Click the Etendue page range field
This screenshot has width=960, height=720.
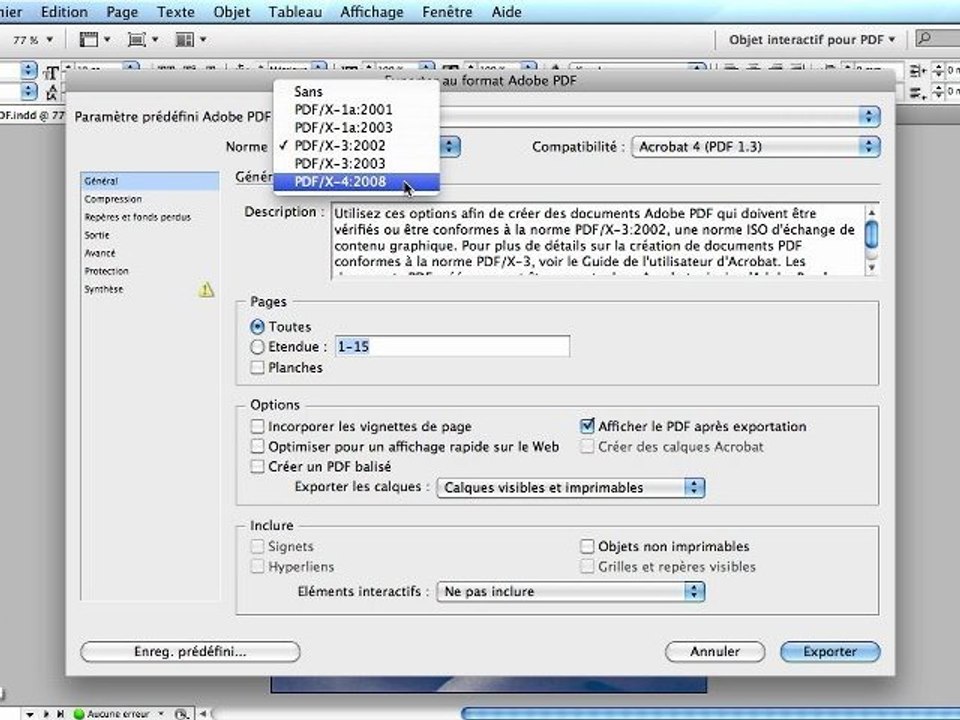(452, 347)
